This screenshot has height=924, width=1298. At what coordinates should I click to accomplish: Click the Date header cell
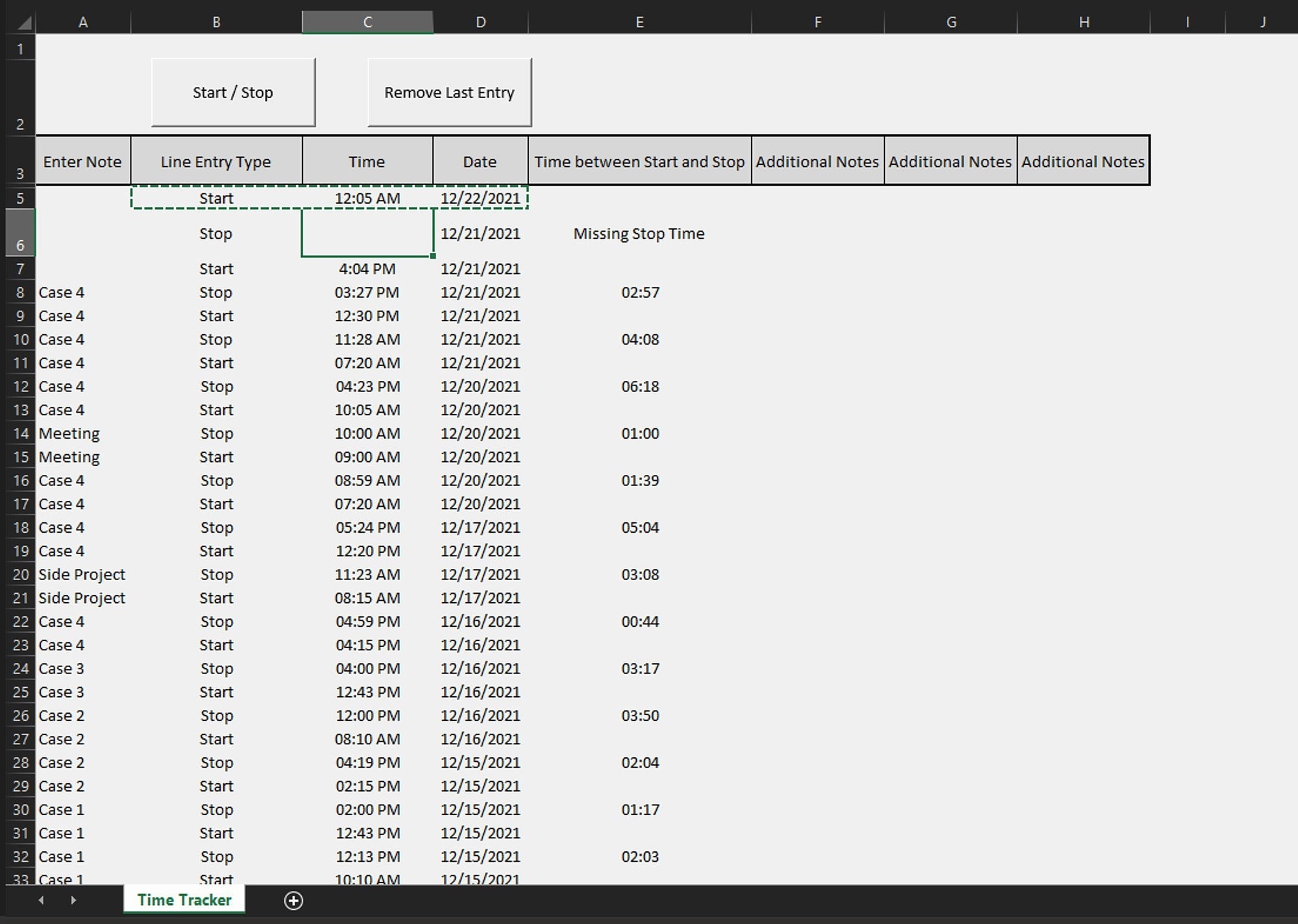[481, 161]
